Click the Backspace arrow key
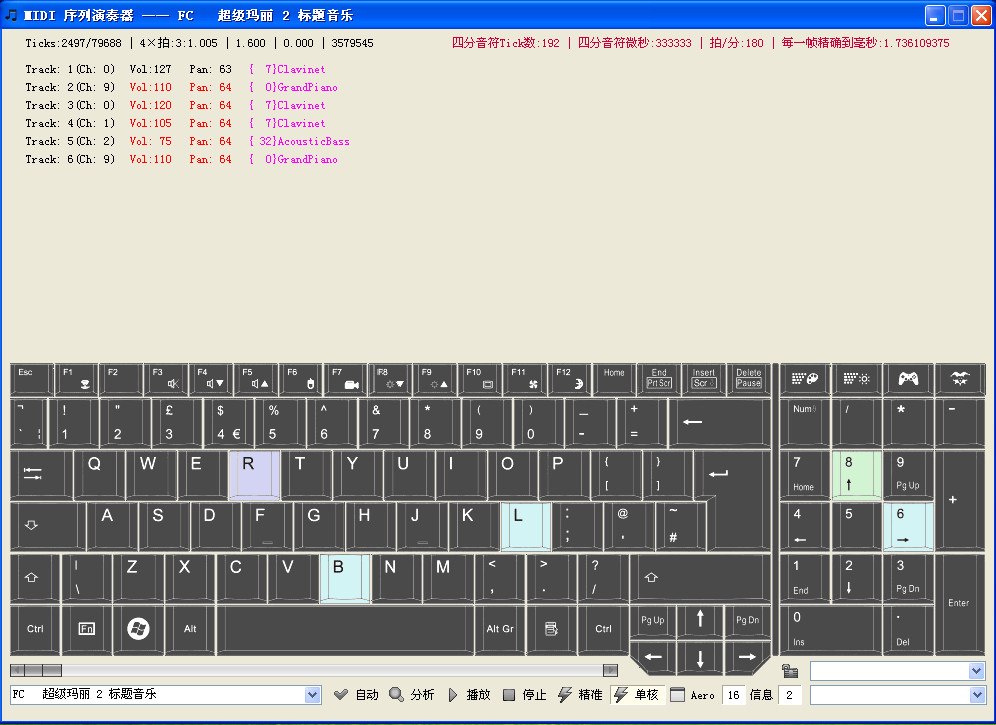996x725 pixels. [x=719, y=422]
